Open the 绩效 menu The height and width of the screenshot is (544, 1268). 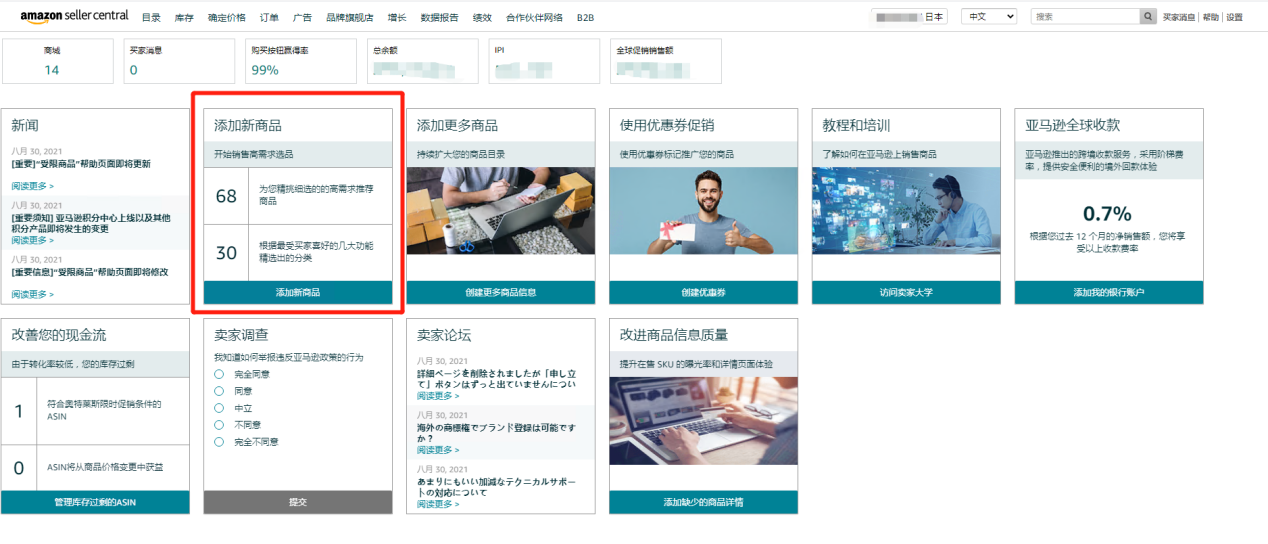482,18
